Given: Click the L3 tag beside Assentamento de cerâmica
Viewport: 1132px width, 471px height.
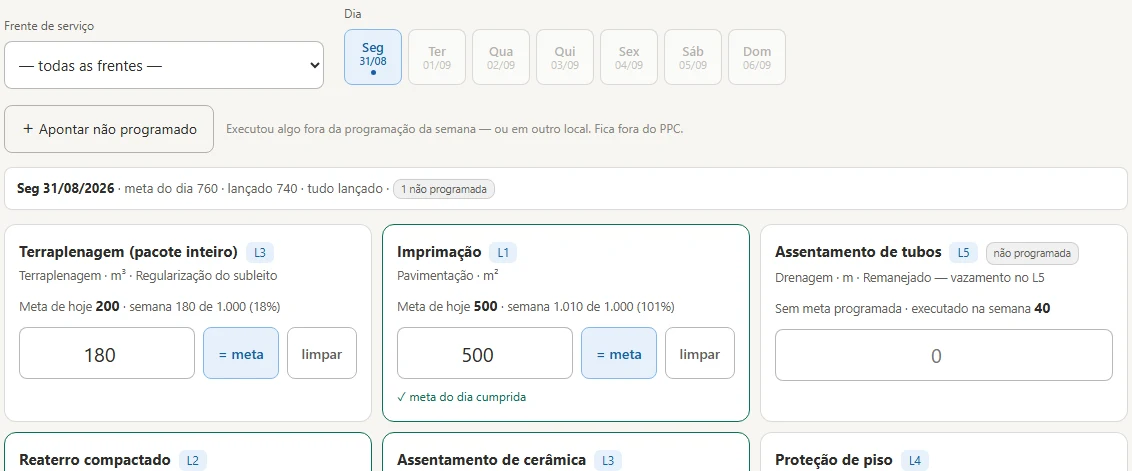Looking at the screenshot, I should pos(608,460).
